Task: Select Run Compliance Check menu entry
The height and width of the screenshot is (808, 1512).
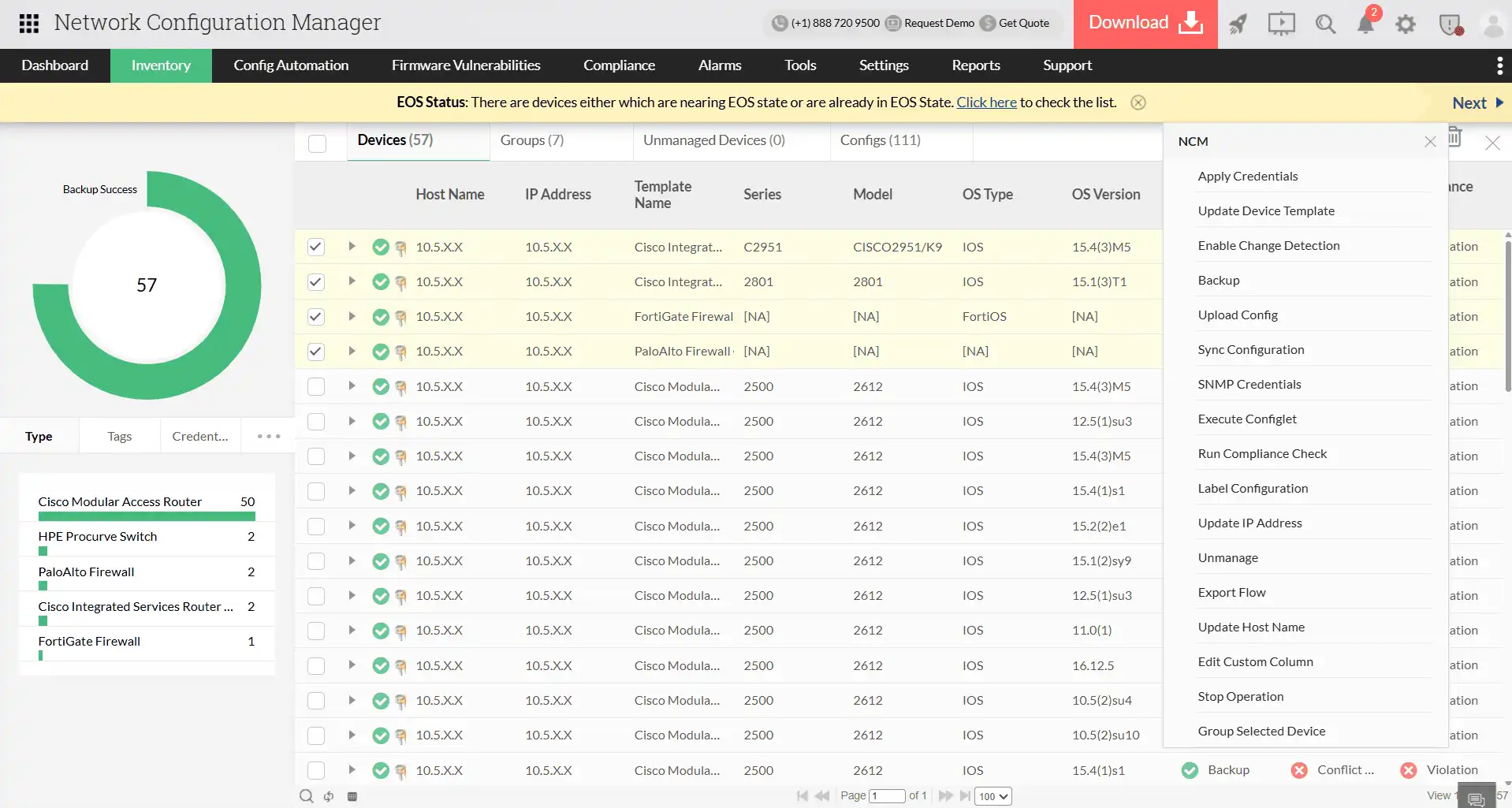Action: coord(1262,454)
